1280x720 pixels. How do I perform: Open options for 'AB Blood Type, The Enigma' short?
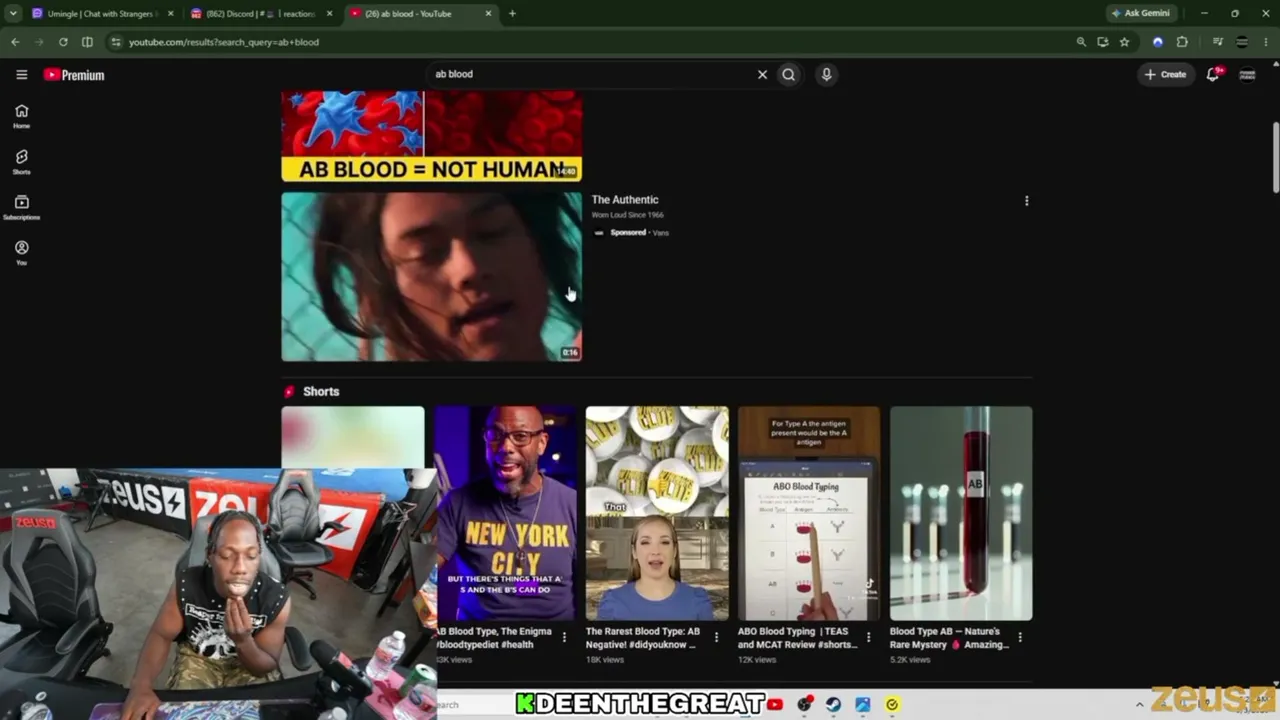click(x=564, y=637)
